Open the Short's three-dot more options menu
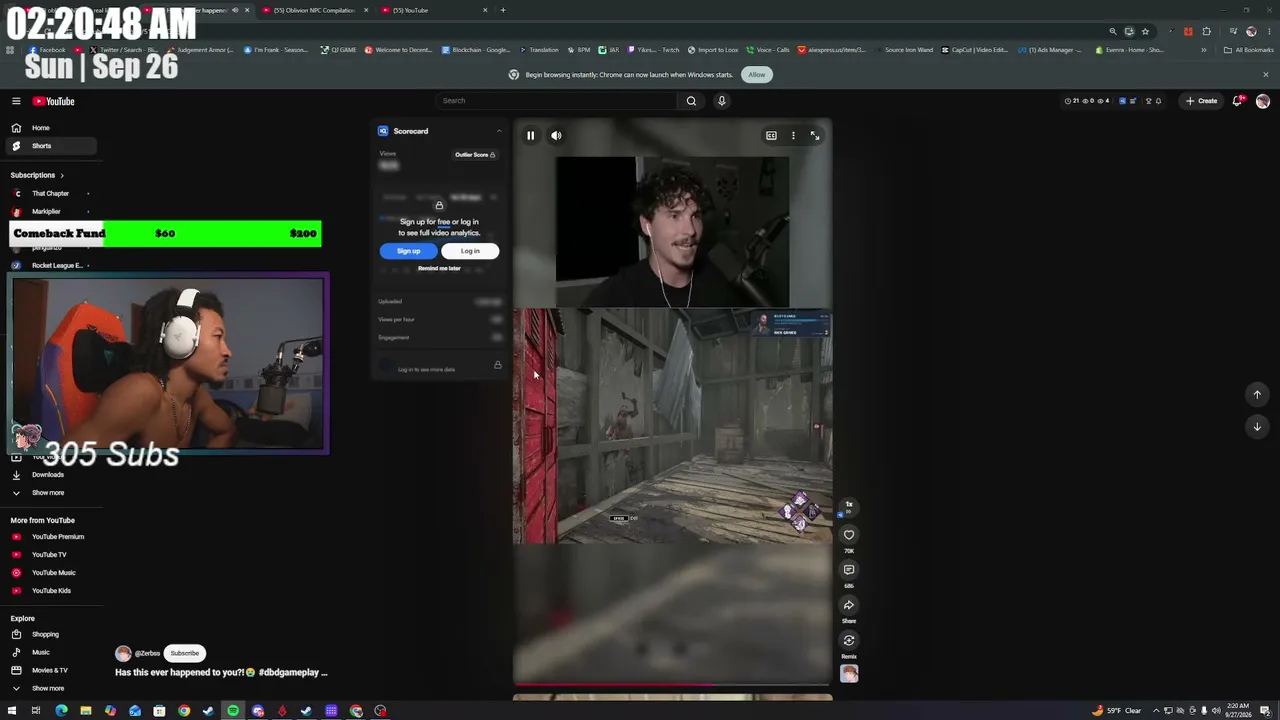This screenshot has height=720, width=1280. (x=793, y=136)
